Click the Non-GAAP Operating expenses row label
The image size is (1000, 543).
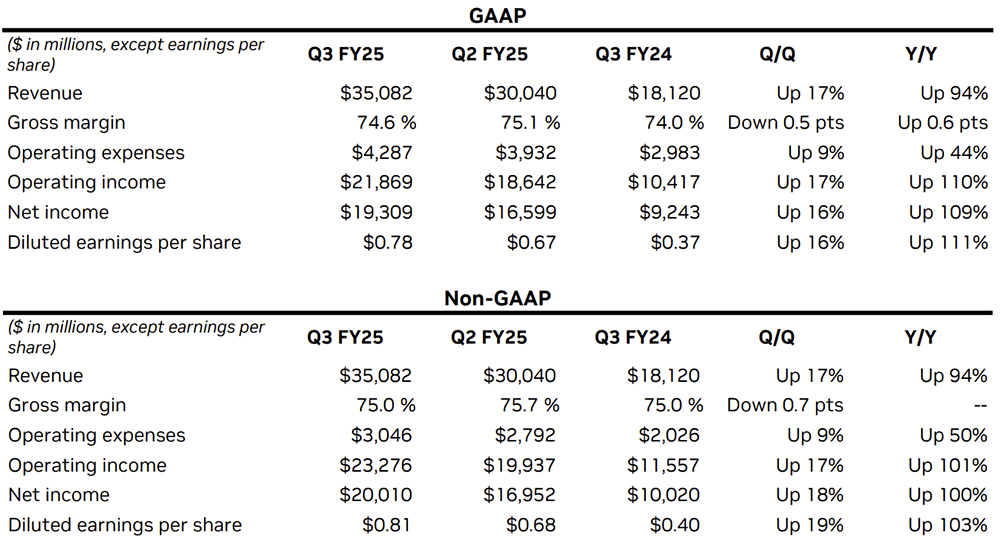[x=97, y=436]
